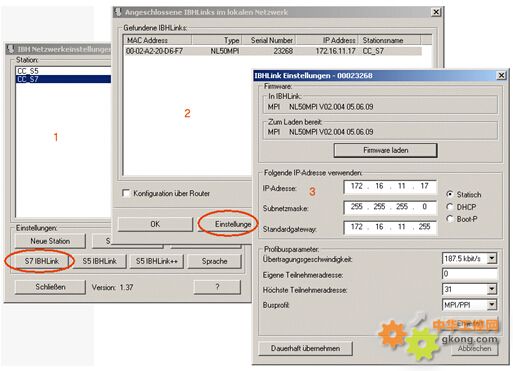The width and height of the screenshot is (513, 371).
Task: Choose the DHCP radio option
Action: (x=450, y=207)
